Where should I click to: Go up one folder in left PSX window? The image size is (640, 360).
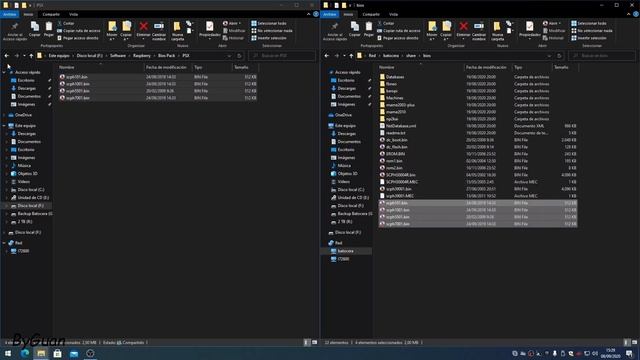tap(31, 56)
